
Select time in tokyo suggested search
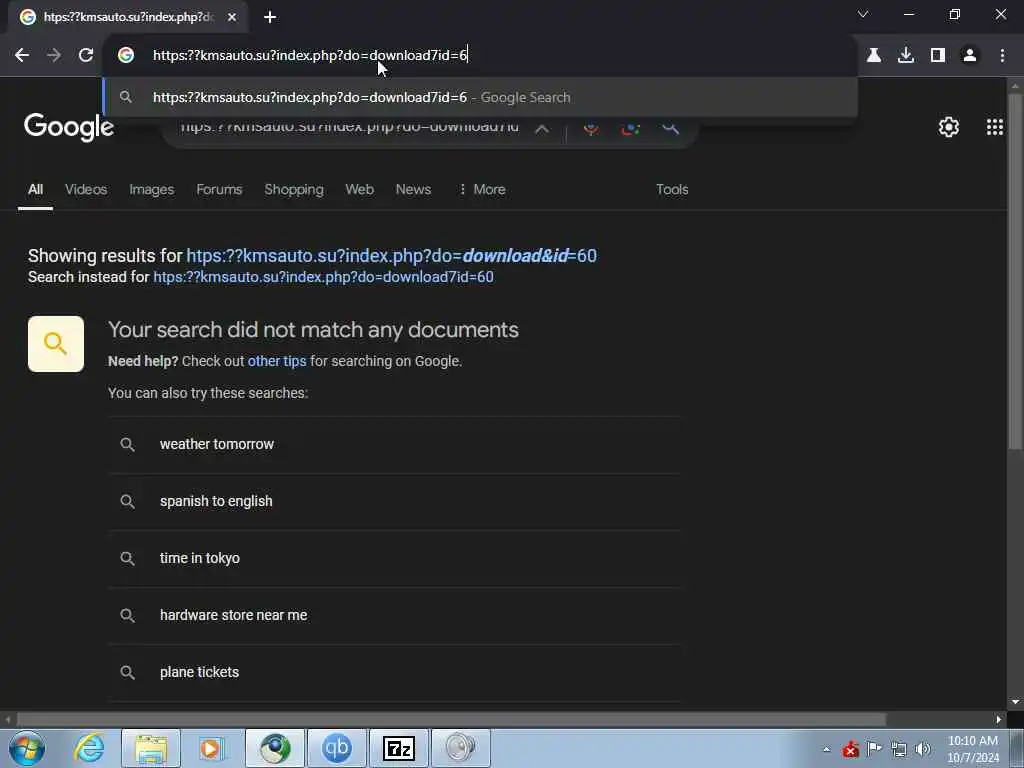point(395,558)
